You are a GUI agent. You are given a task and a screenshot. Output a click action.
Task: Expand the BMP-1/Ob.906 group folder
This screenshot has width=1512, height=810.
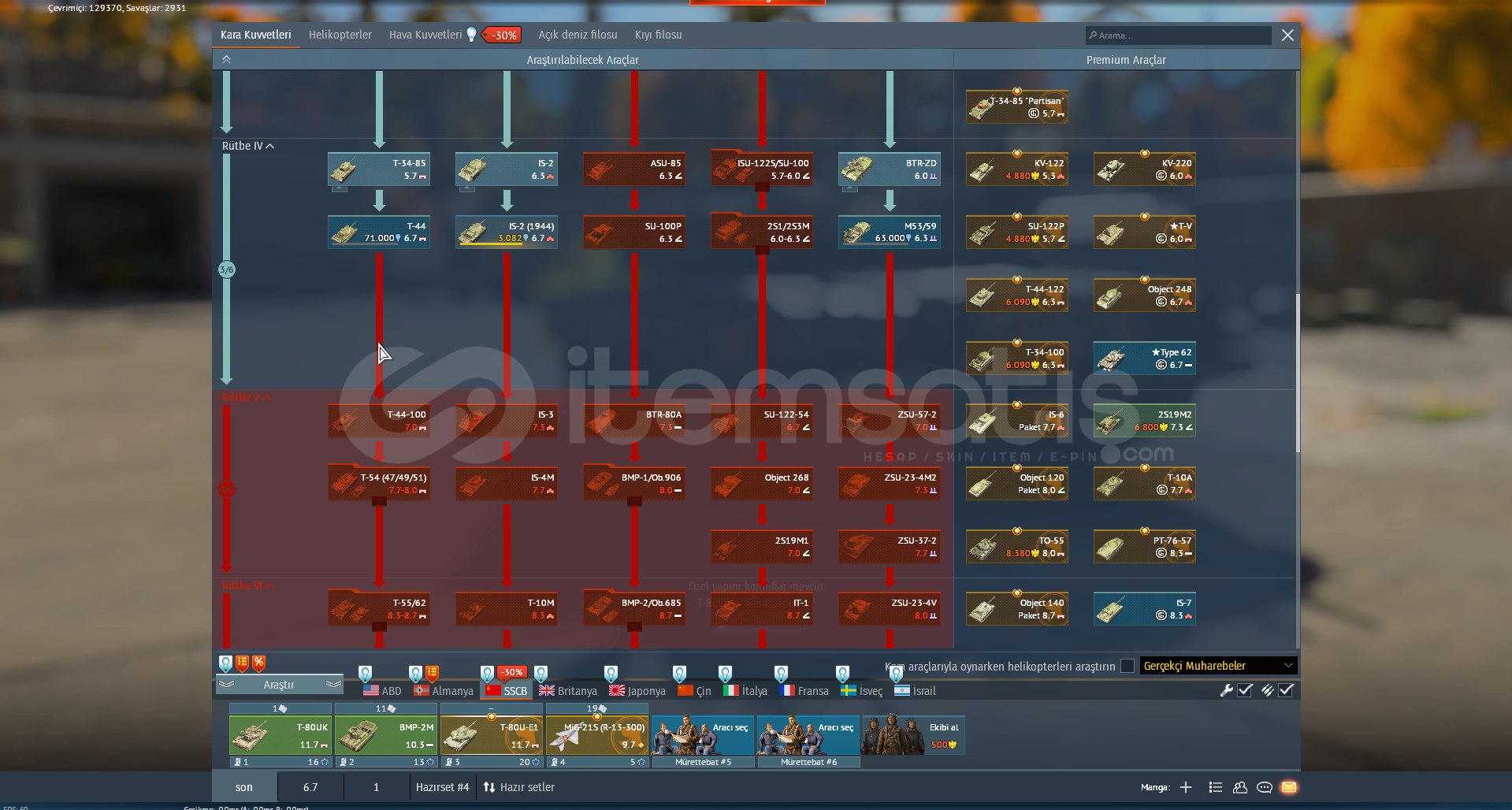(x=634, y=484)
